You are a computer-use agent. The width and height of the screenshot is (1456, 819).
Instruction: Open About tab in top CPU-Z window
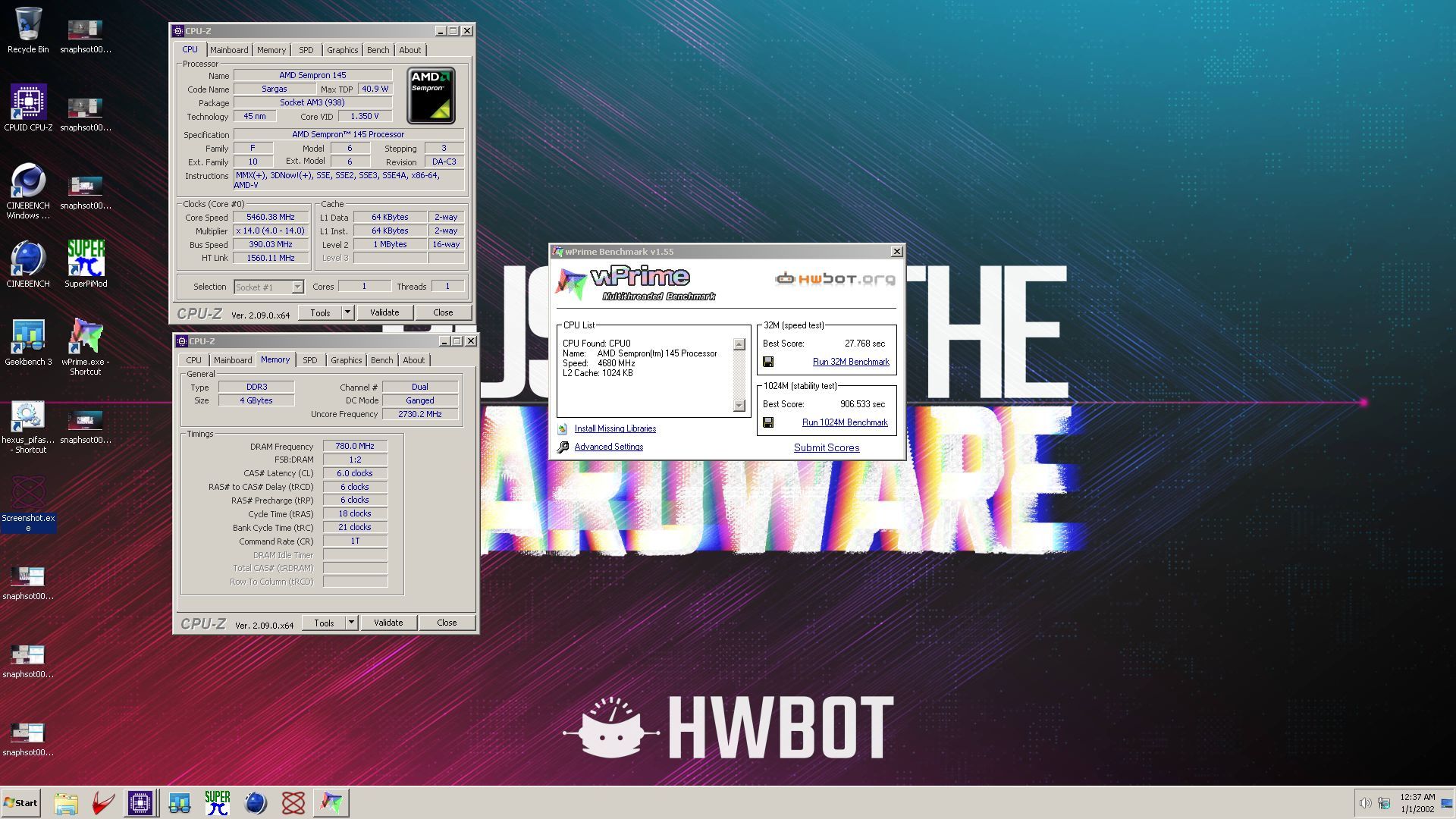[x=410, y=50]
